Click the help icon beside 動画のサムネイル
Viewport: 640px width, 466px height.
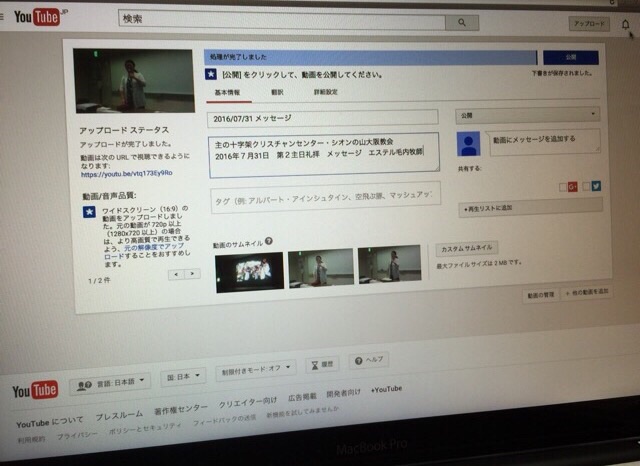(269, 242)
